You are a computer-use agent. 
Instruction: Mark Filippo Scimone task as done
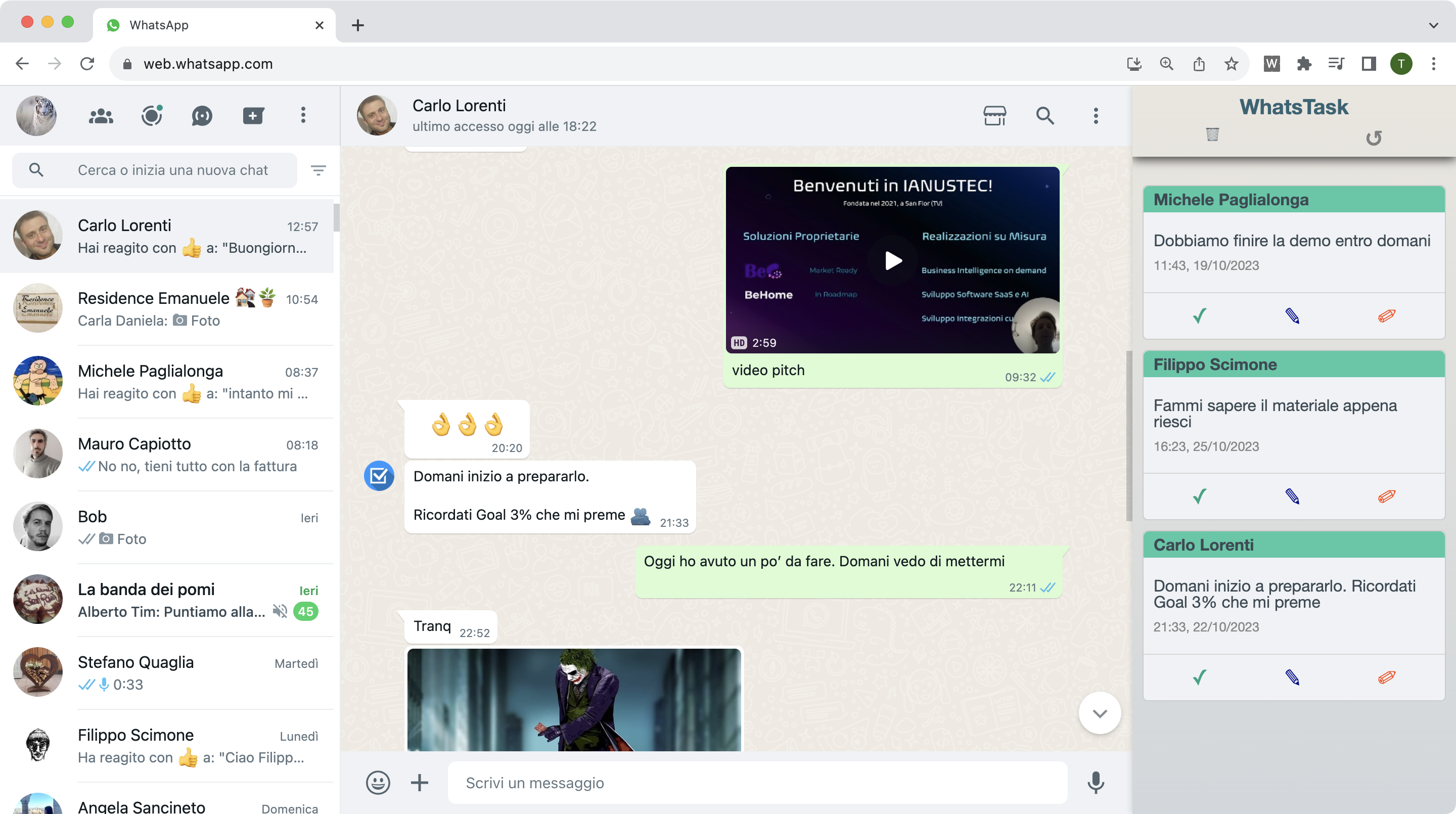point(1199,496)
